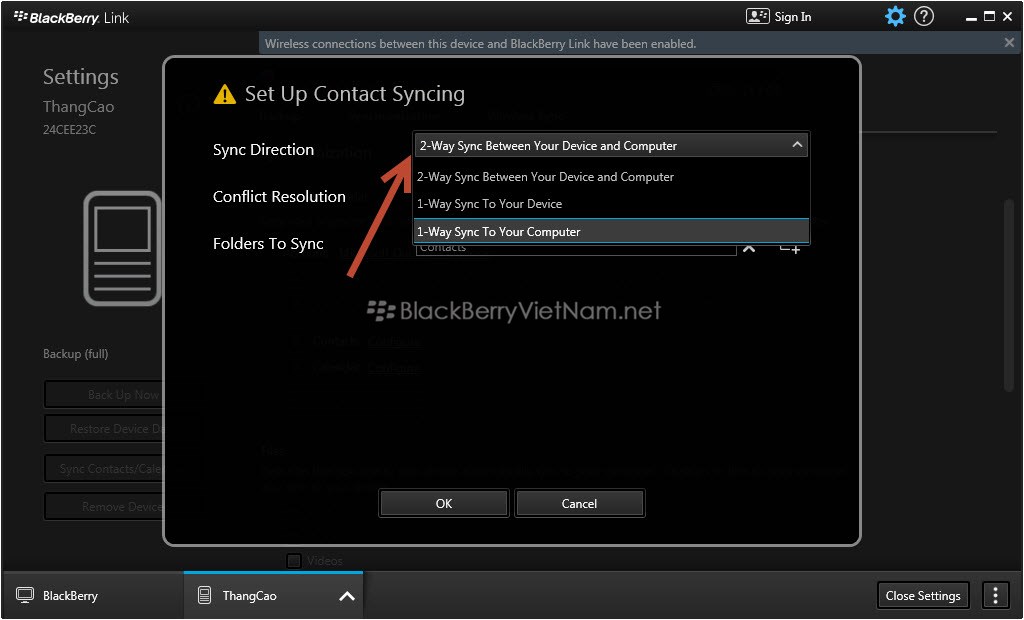Click the Sign In link

coord(793,17)
